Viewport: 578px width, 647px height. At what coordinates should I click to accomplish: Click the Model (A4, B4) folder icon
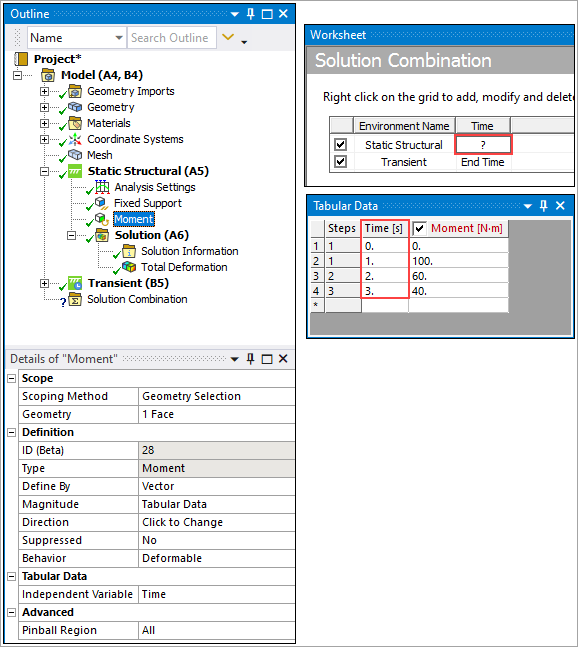pyautogui.click(x=48, y=75)
